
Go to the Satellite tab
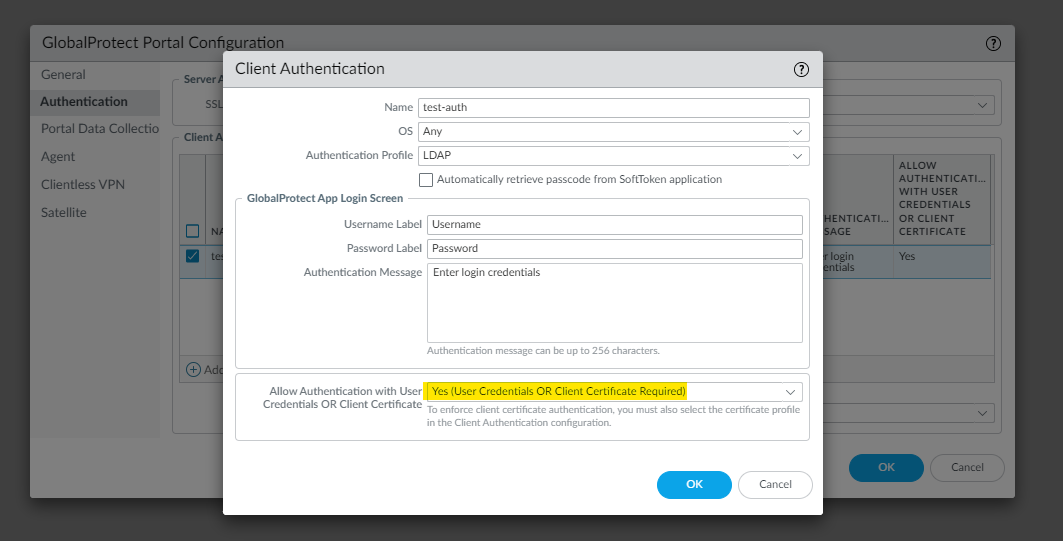point(64,213)
